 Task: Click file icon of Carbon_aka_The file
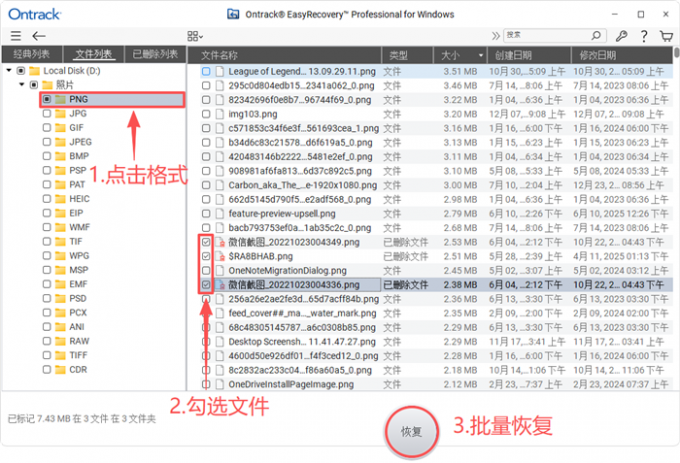220,185
